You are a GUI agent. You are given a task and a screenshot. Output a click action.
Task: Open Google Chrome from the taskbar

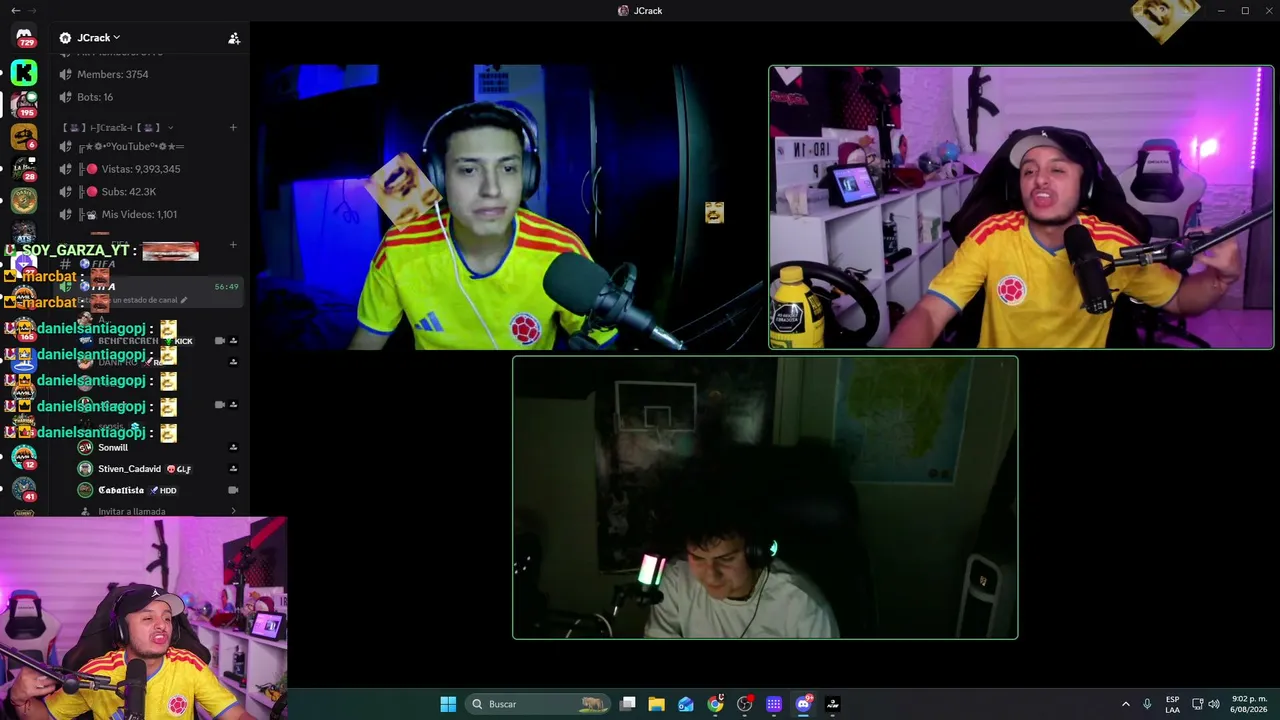(x=715, y=704)
